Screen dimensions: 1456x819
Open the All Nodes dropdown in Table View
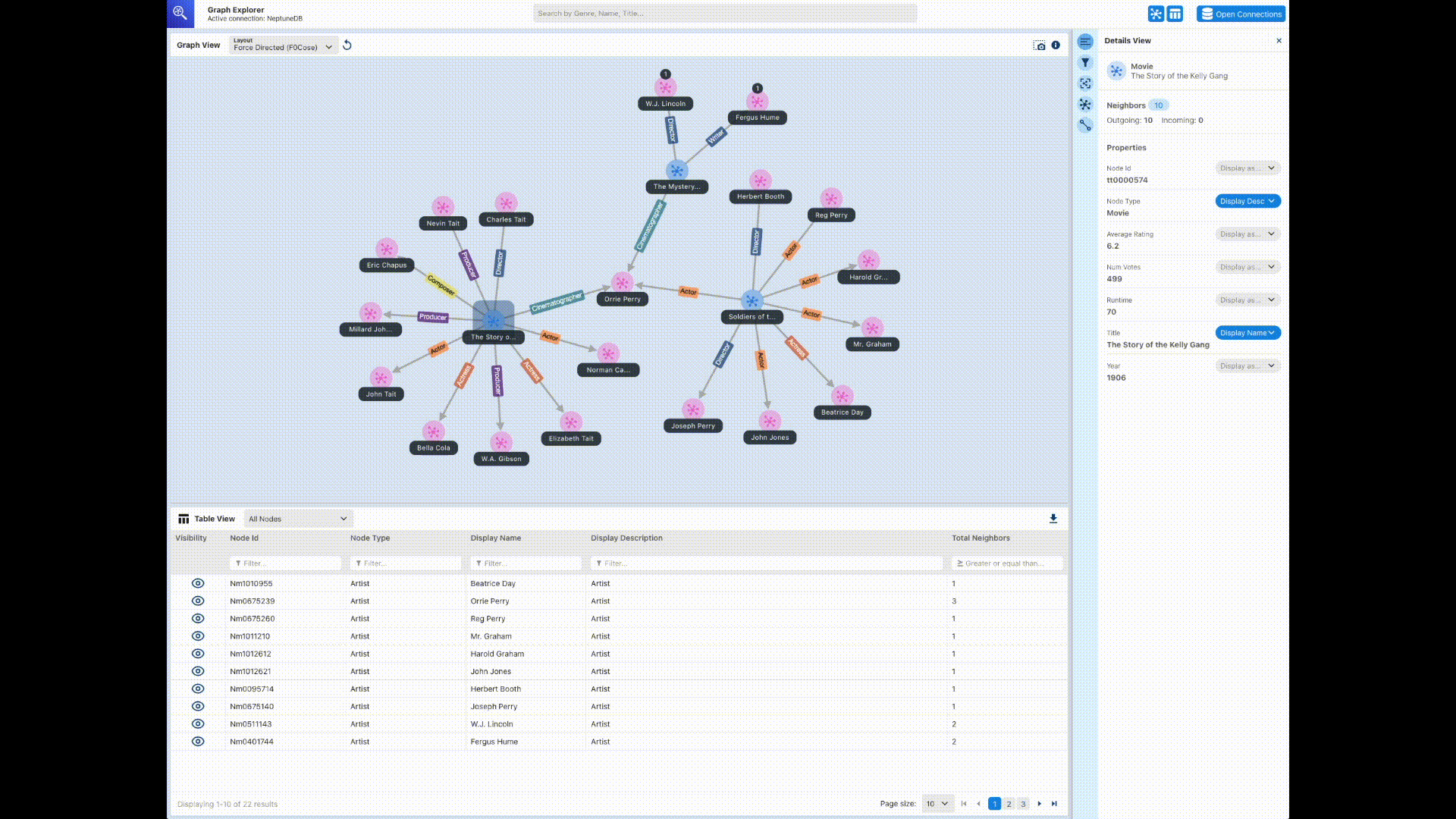pos(297,518)
